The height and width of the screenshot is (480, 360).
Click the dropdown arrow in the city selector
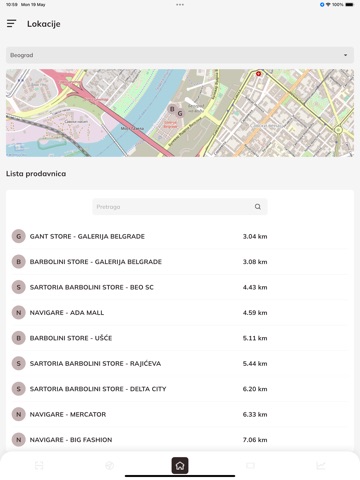tap(345, 55)
